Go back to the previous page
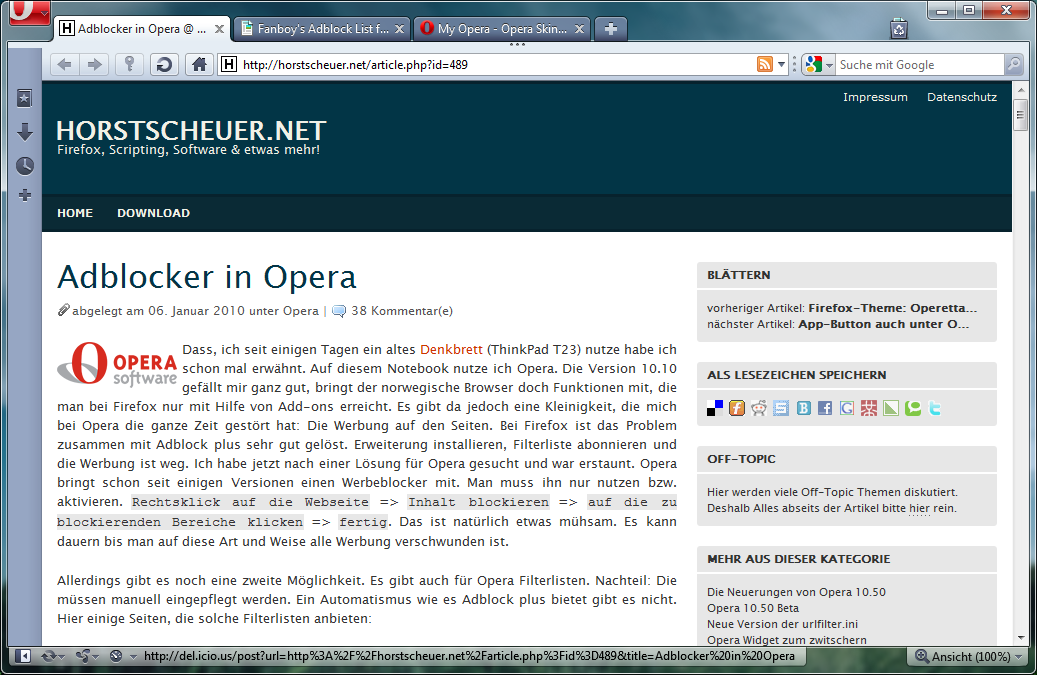 point(65,64)
